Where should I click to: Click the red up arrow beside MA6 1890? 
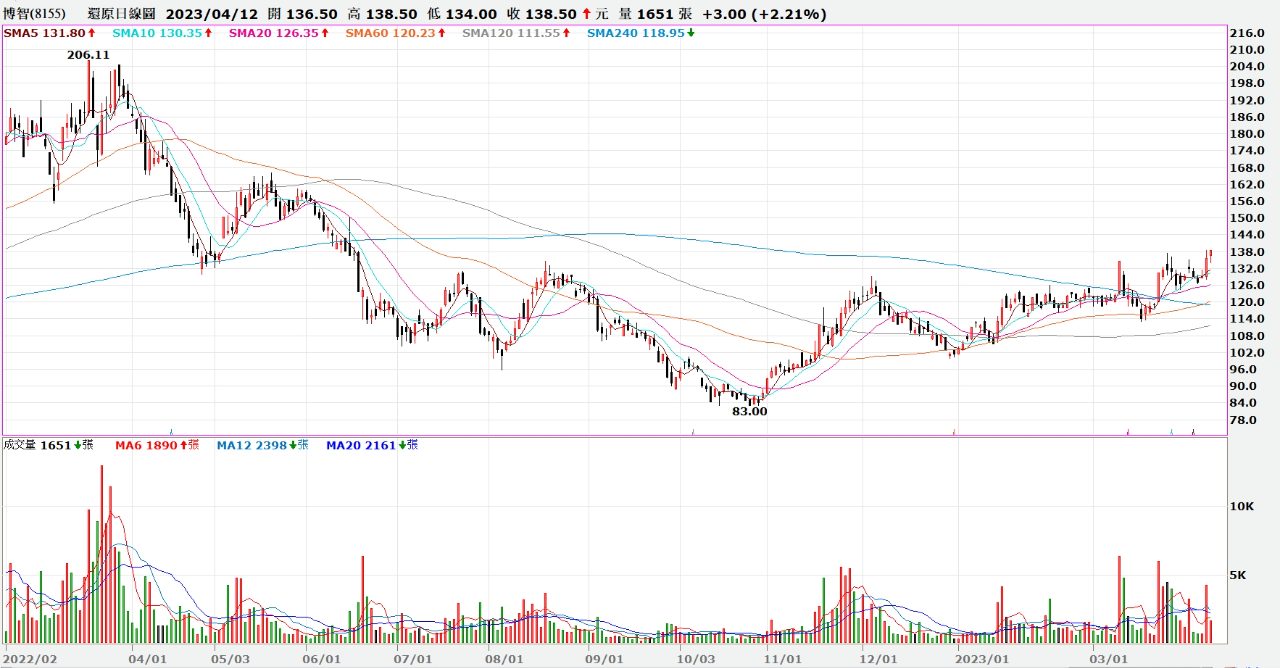click(183, 445)
